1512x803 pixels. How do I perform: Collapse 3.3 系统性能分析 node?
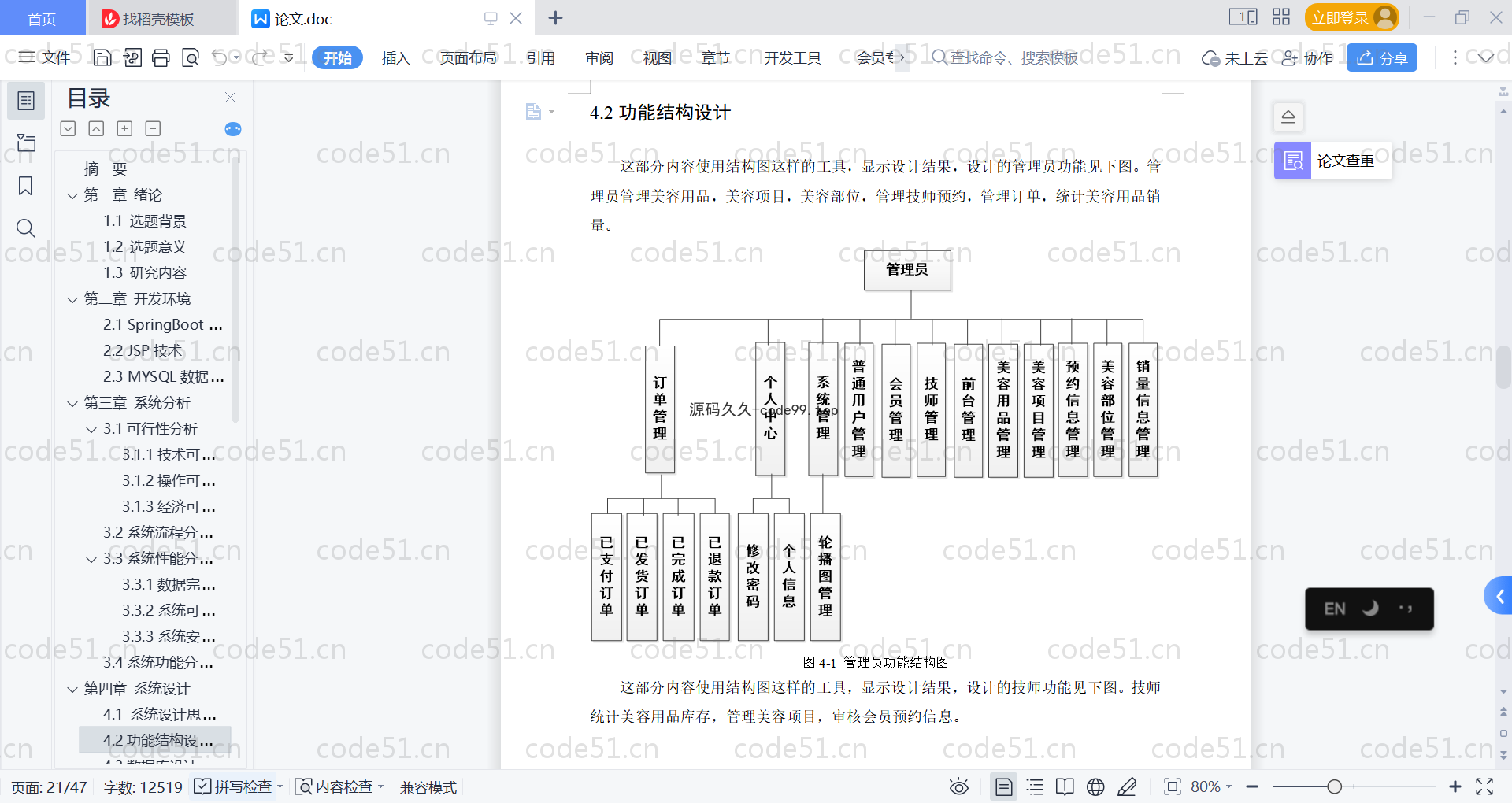tap(91, 559)
